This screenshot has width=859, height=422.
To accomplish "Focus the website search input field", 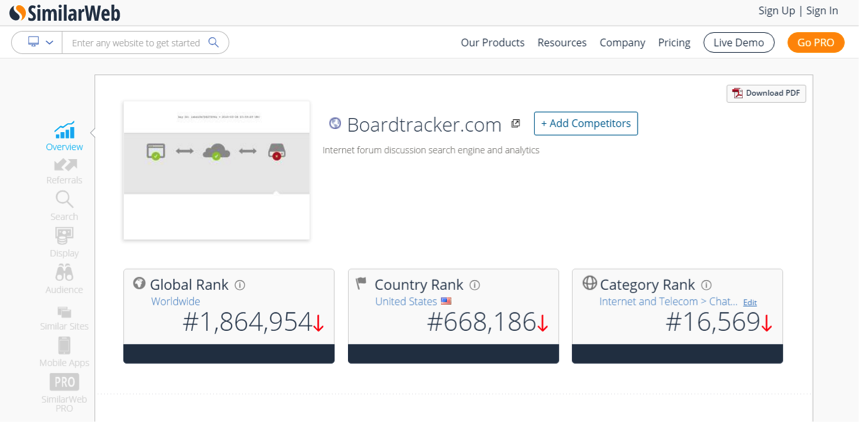I will [135, 43].
